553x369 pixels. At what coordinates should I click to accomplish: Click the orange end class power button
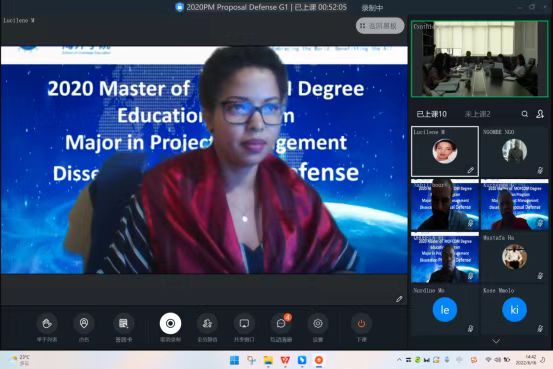tap(361, 323)
